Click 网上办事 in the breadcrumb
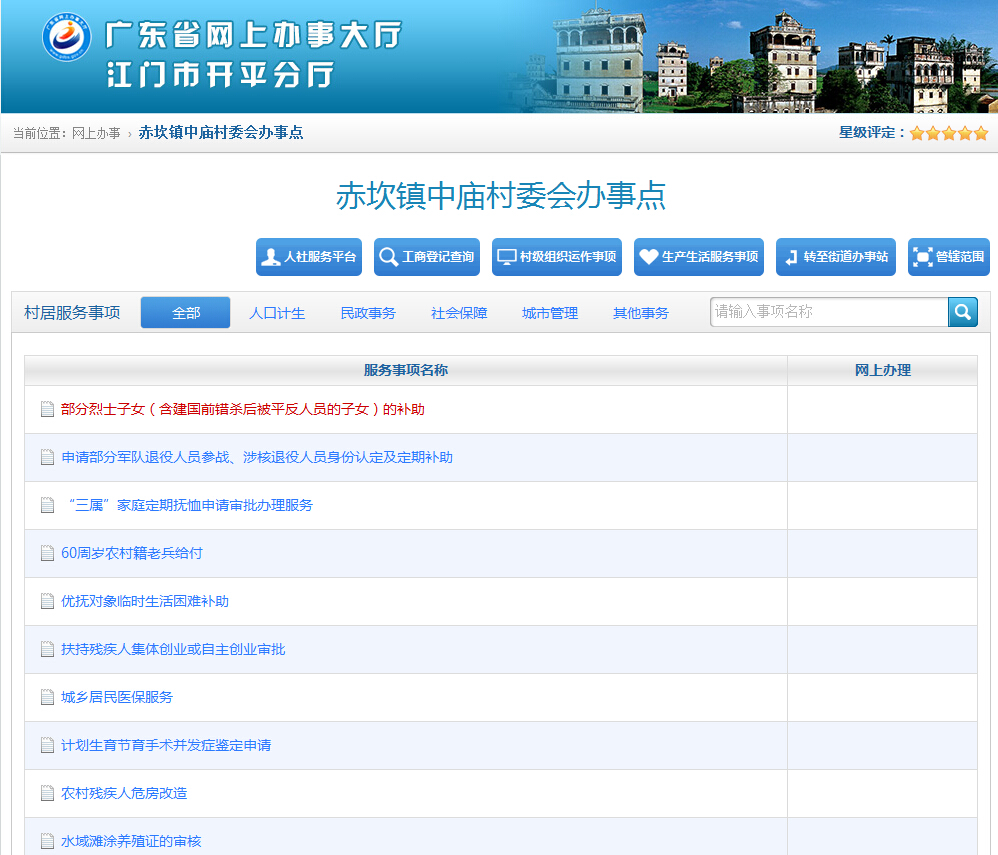This screenshot has height=855, width=998. [x=96, y=133]
